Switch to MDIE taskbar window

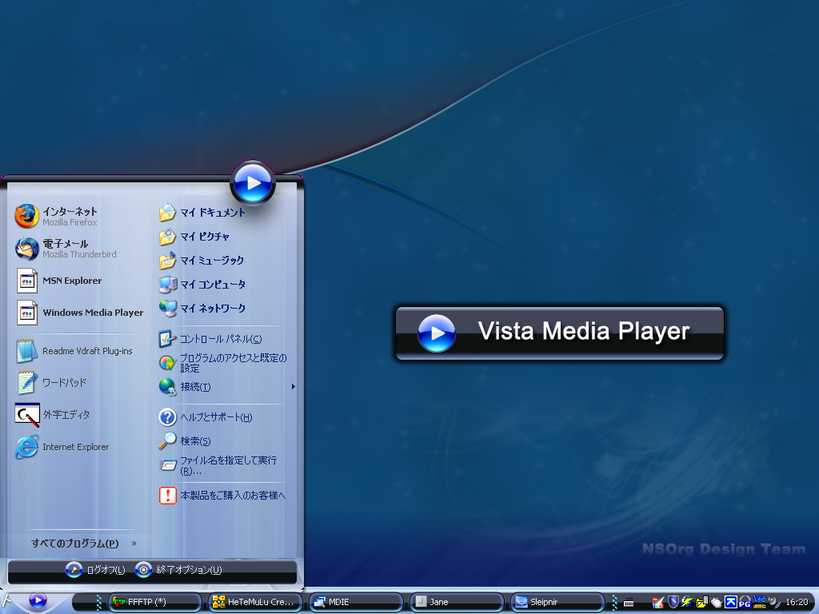point(356,602)
